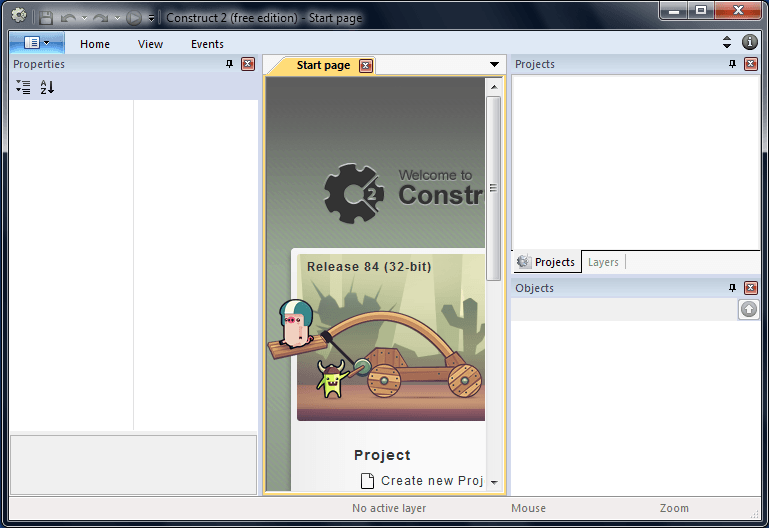The image size is (769, 528).
Task: Click the Construct 2 gear logo
Action: 354,193
